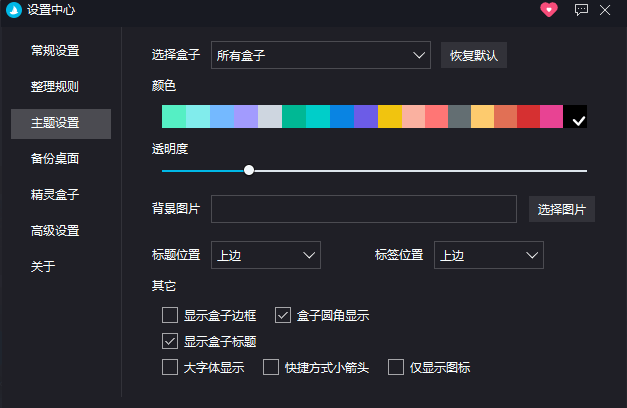Select the slate gray color swatch
627x408 pixels.
point(459,116)
